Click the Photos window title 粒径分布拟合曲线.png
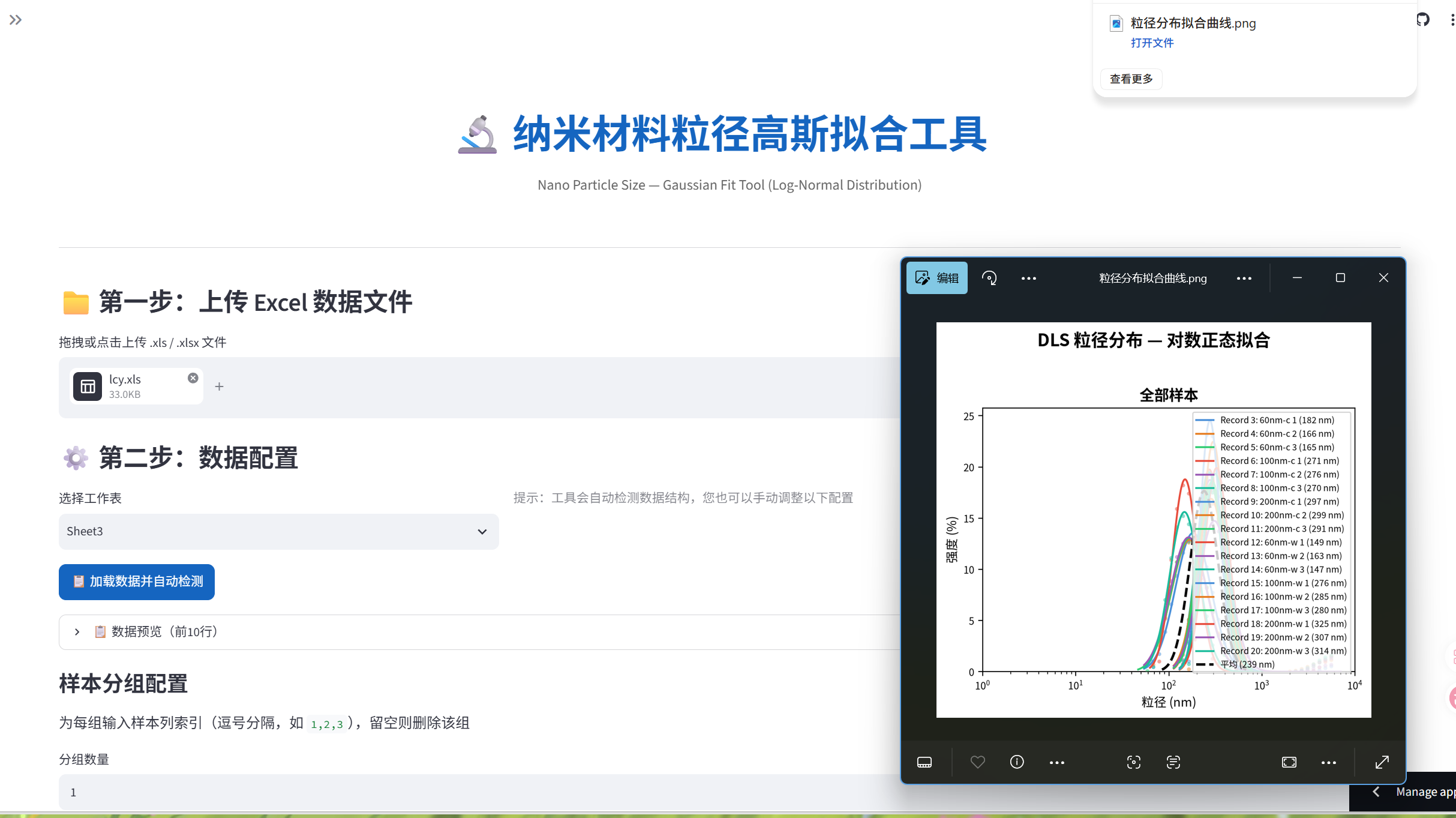The width and height of the screenshot is (1456, 818). (1152, 278)
